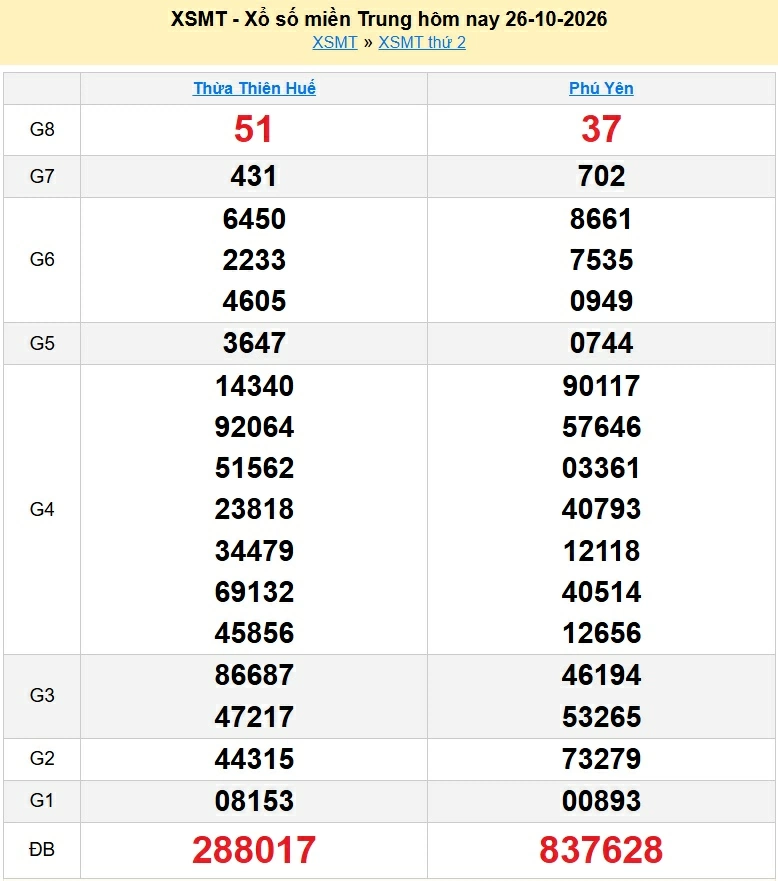Select G8 number 37
The image size is (778, 881).
(x=601, y=129)
